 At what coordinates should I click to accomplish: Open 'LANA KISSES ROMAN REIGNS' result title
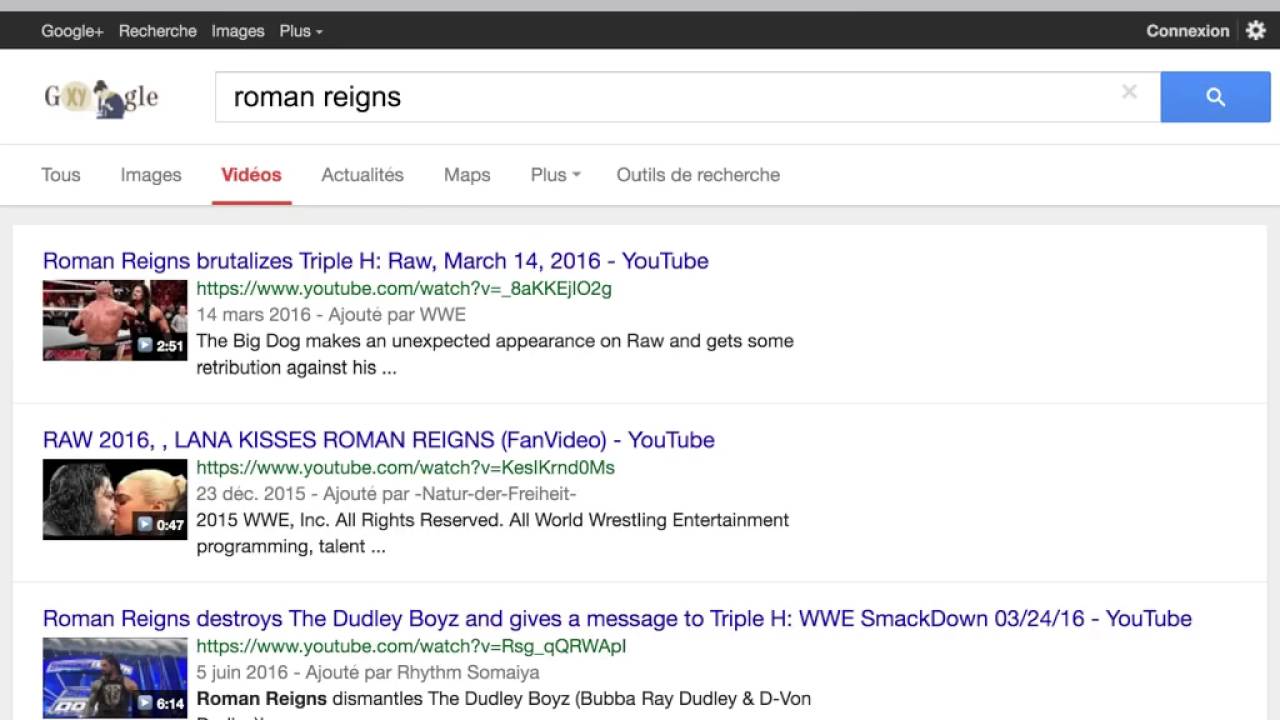click(x=379, y=440)
